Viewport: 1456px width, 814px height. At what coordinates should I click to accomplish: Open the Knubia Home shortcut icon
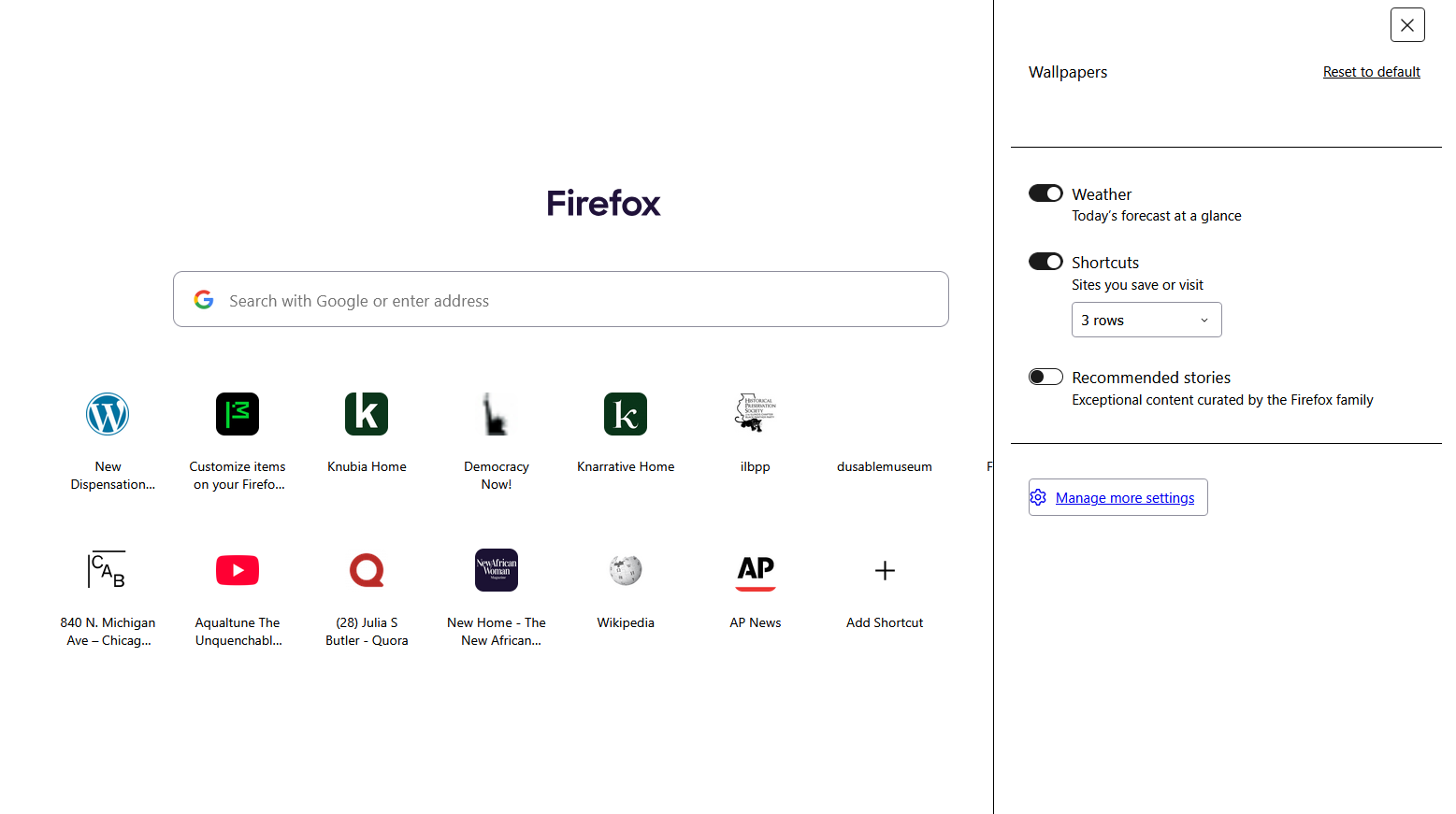[x=367, y=414]
